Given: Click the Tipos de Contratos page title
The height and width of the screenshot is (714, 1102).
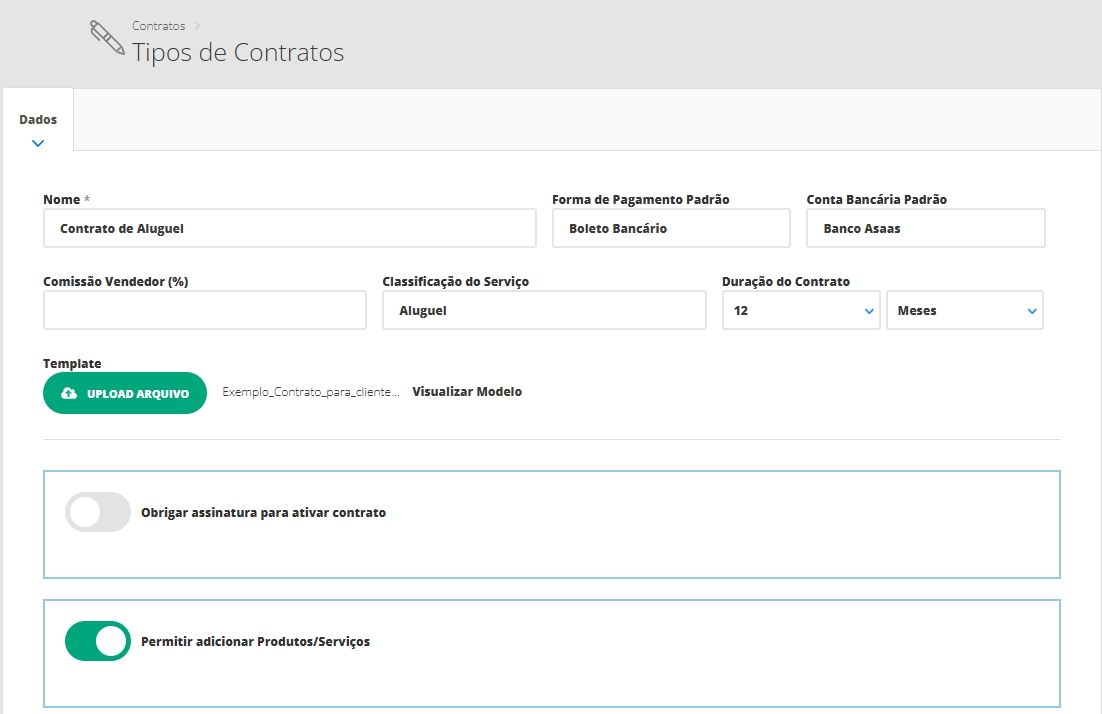Looking at the screenshot, I should coord(238,53).
